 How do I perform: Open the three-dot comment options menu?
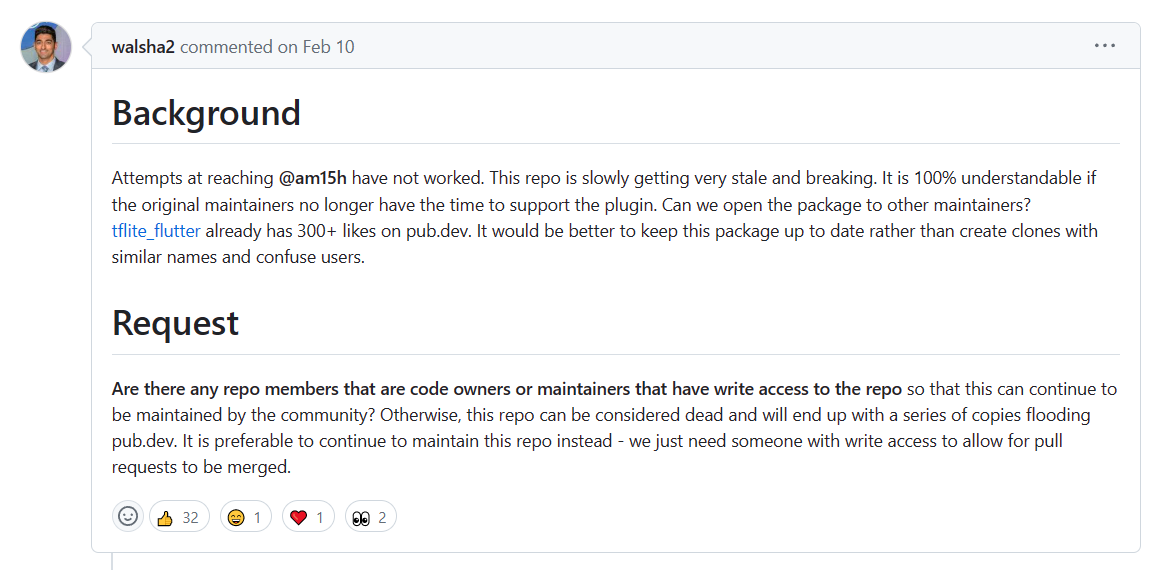pos(1104,46)
